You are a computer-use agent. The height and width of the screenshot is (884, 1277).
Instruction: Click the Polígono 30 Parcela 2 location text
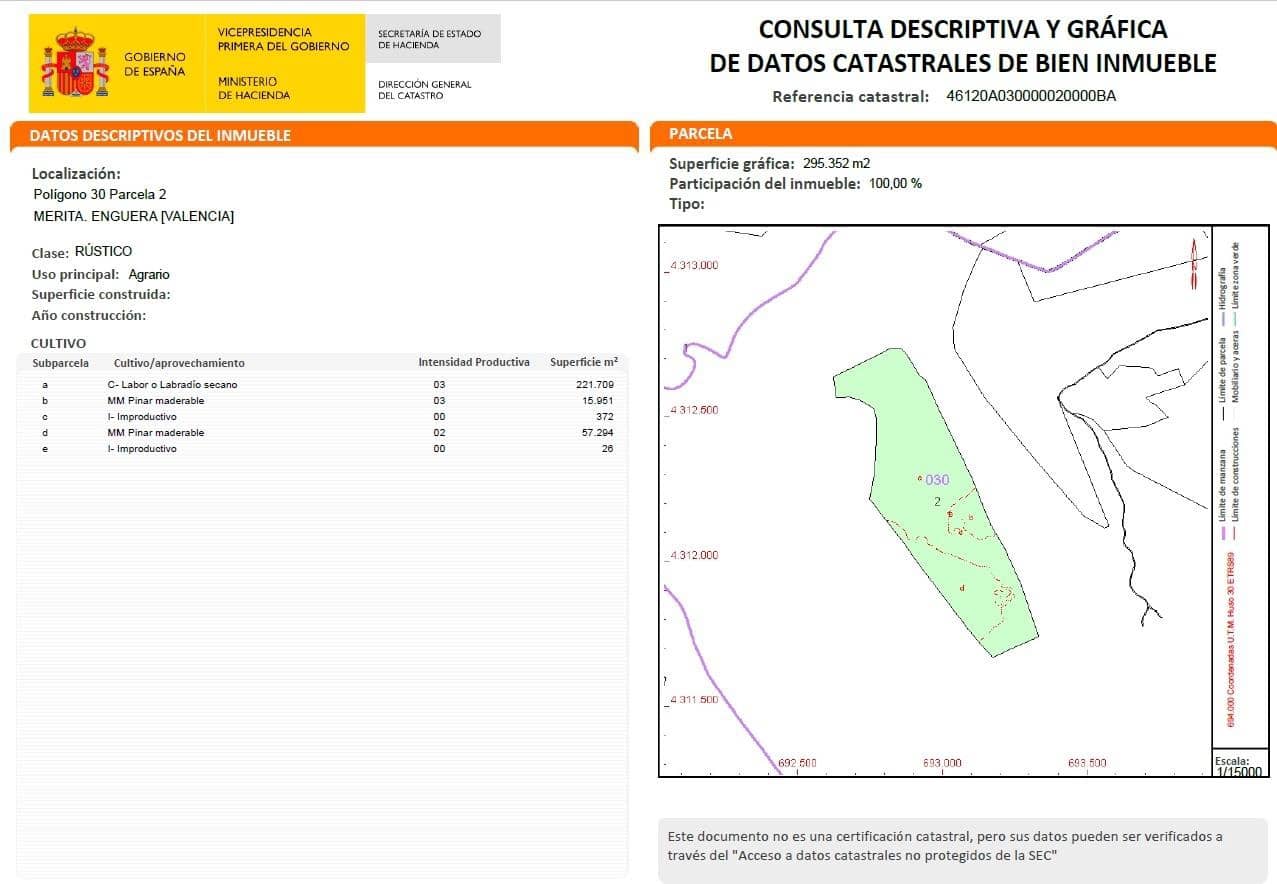click(x=99, y=194)
